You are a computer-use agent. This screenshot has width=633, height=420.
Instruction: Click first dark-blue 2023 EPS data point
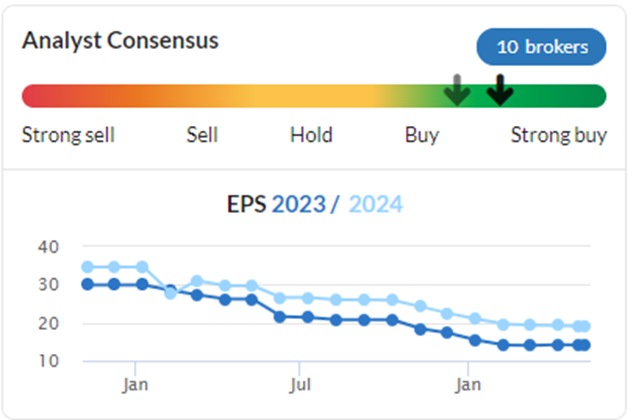pyautogui.click(x=87, y=284)
